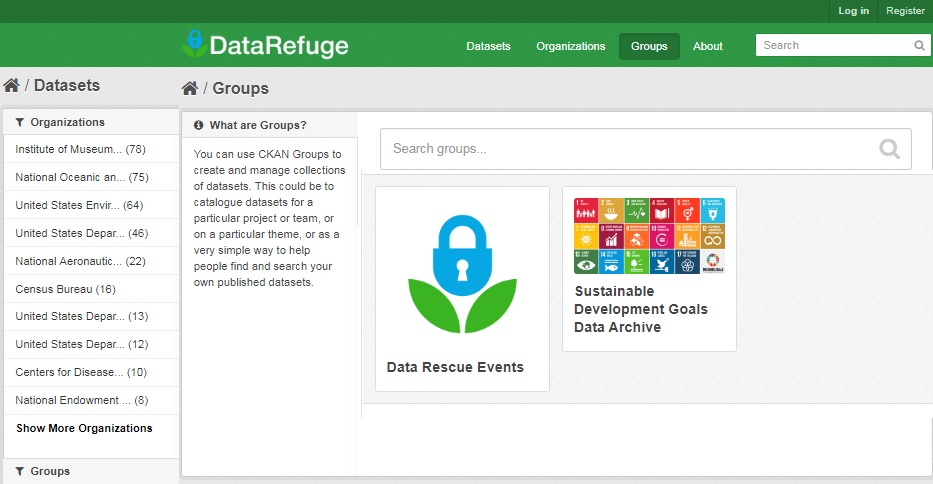This screenshot has height=484, width=933.
Task: Click the DataRefuge site name text
Action: point(278,45)
